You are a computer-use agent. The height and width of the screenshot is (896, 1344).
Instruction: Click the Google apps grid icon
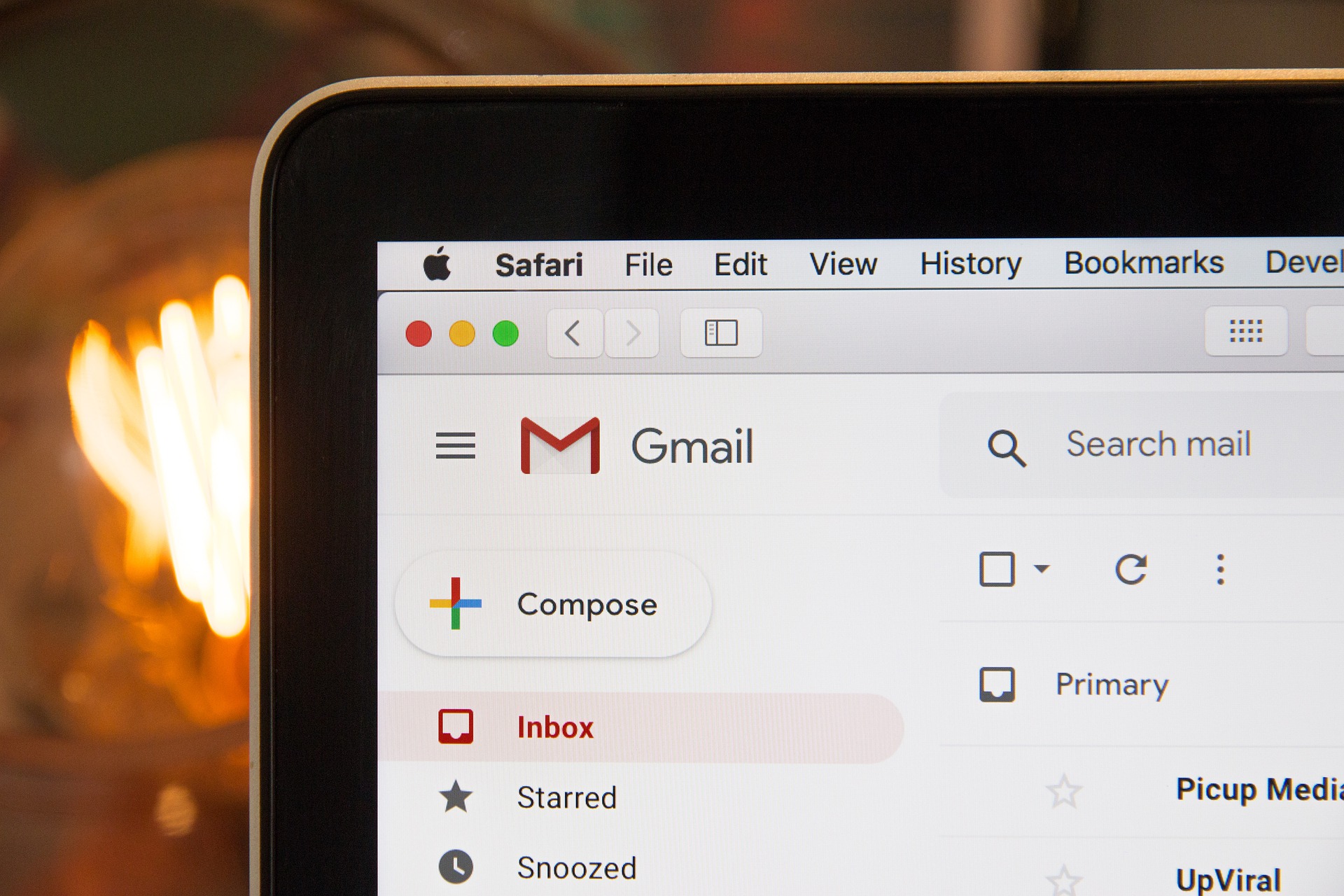[x=1247, y=332]
